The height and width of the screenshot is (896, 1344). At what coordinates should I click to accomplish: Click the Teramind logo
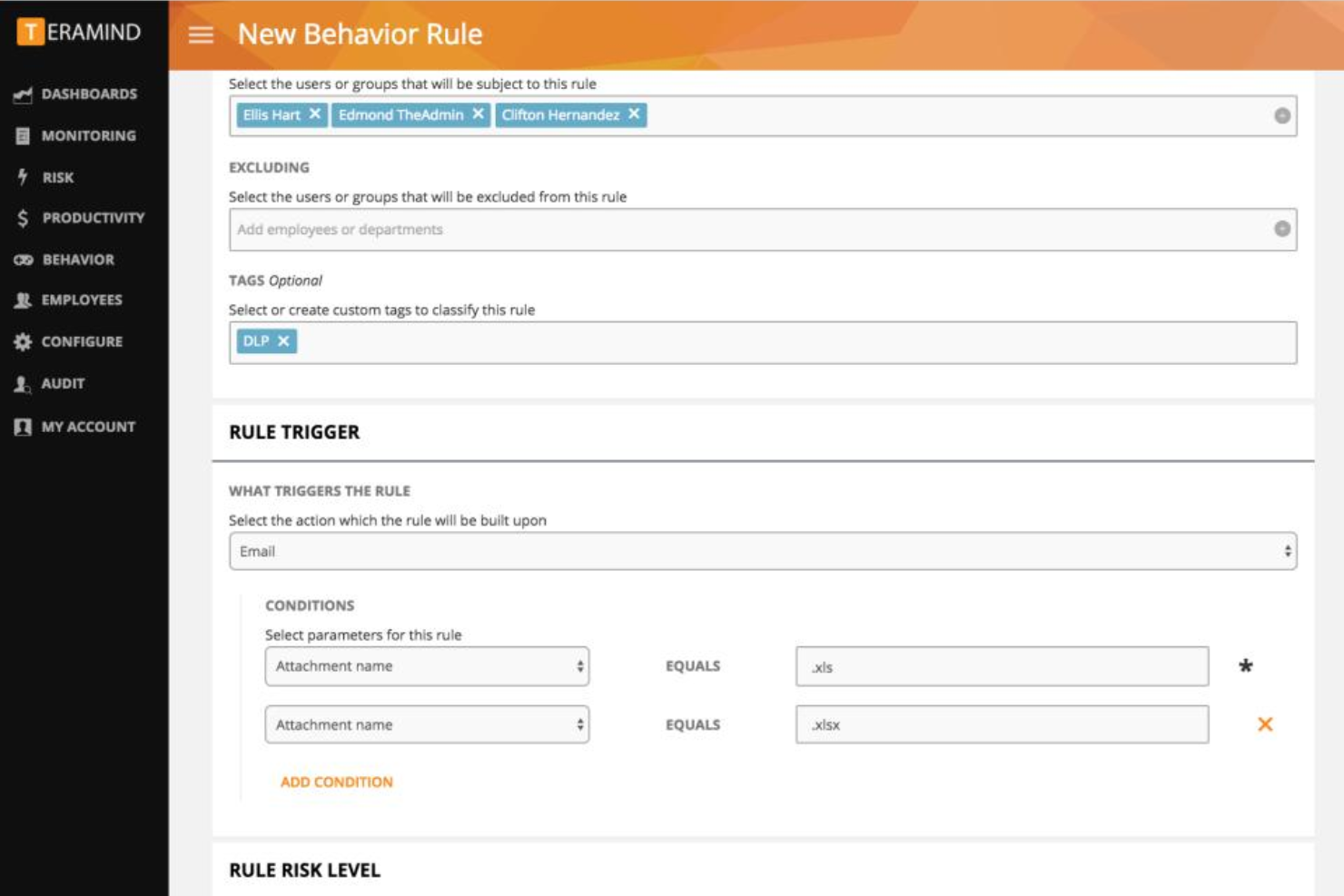click(79, 33)
